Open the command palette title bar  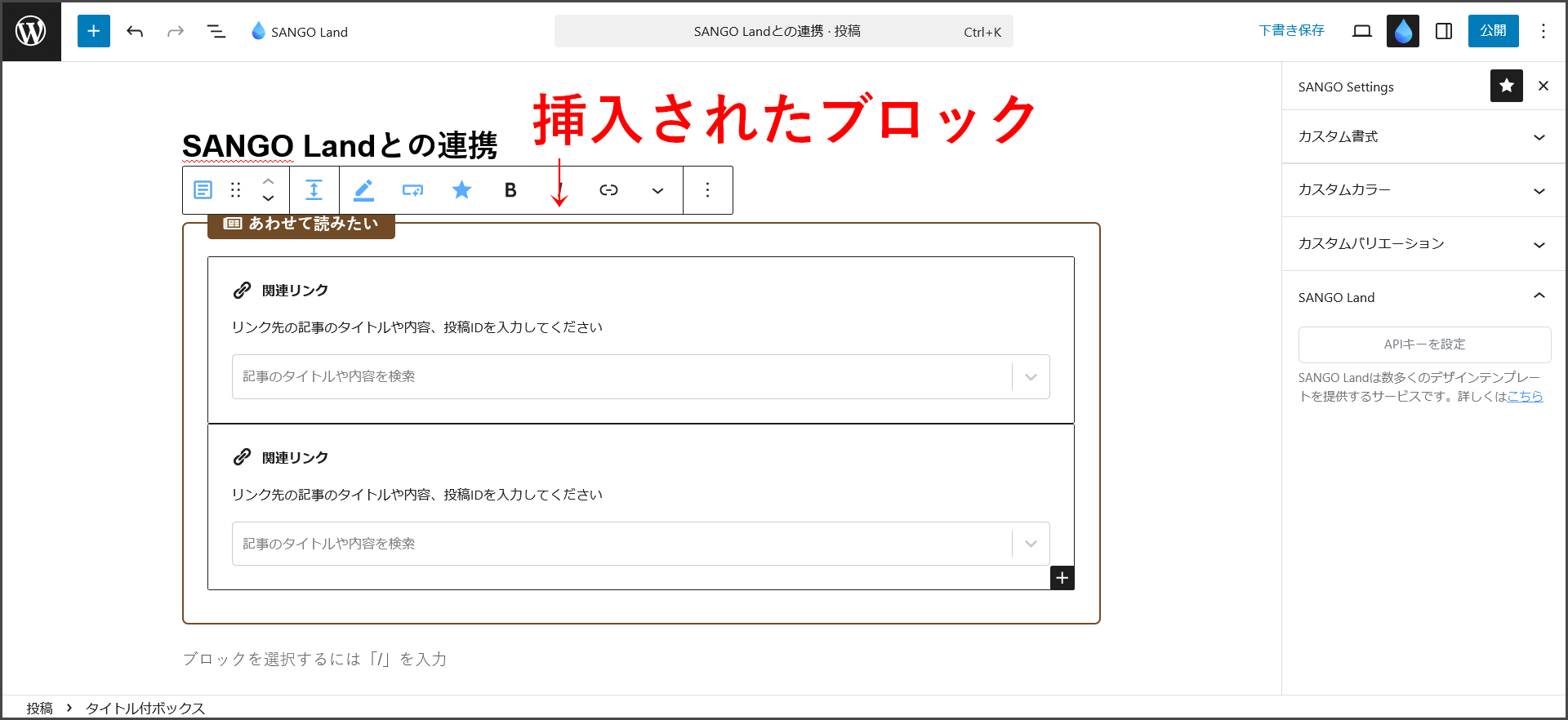tap(783, 31)
